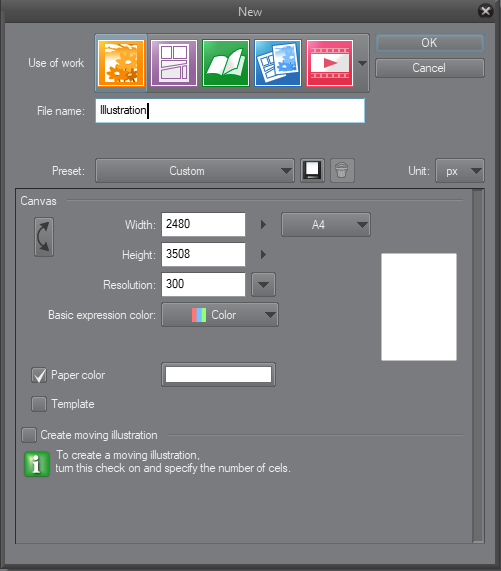Select the Comic use of work icon

click(174, 63)
